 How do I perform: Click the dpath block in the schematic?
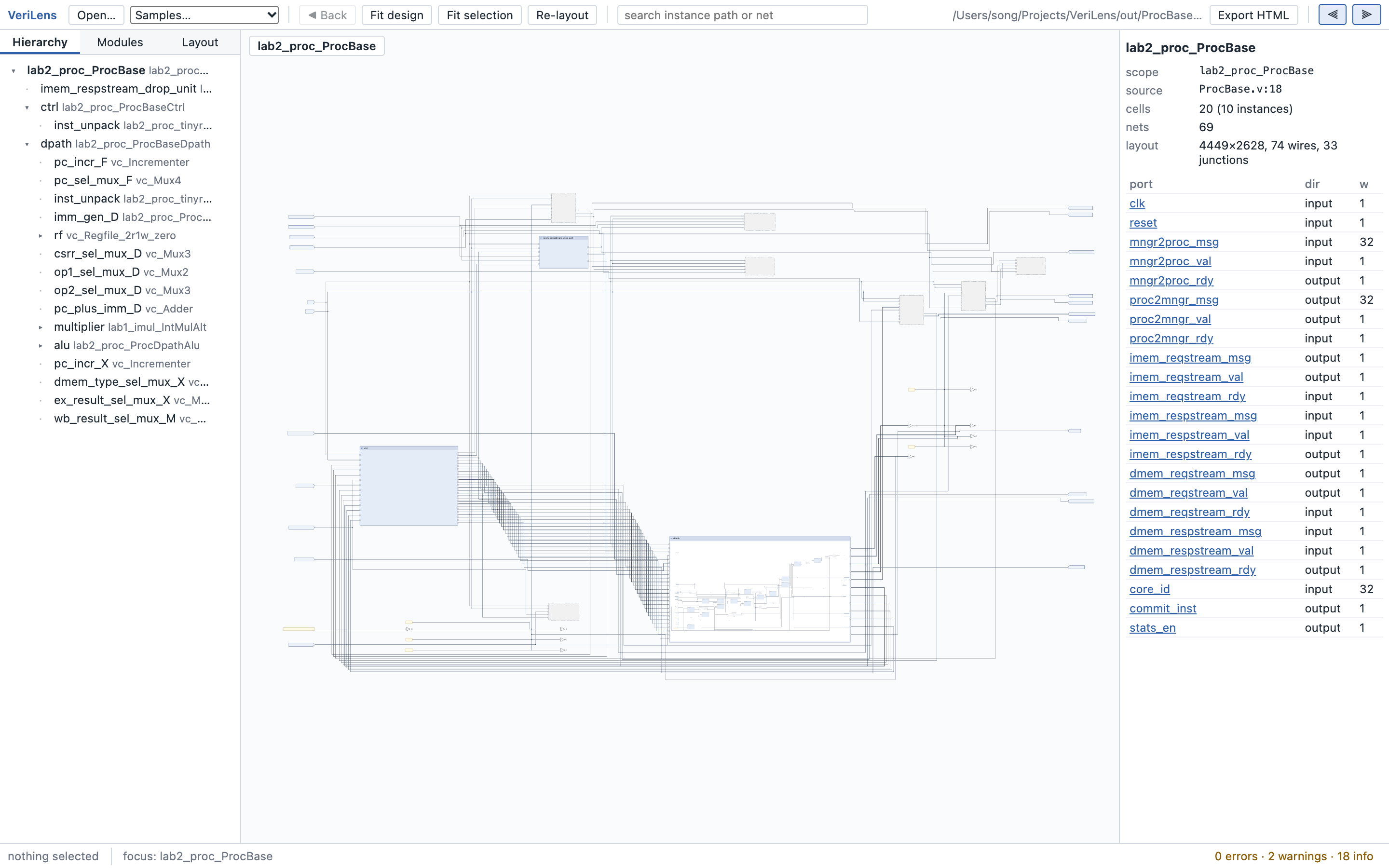(759, 590)
